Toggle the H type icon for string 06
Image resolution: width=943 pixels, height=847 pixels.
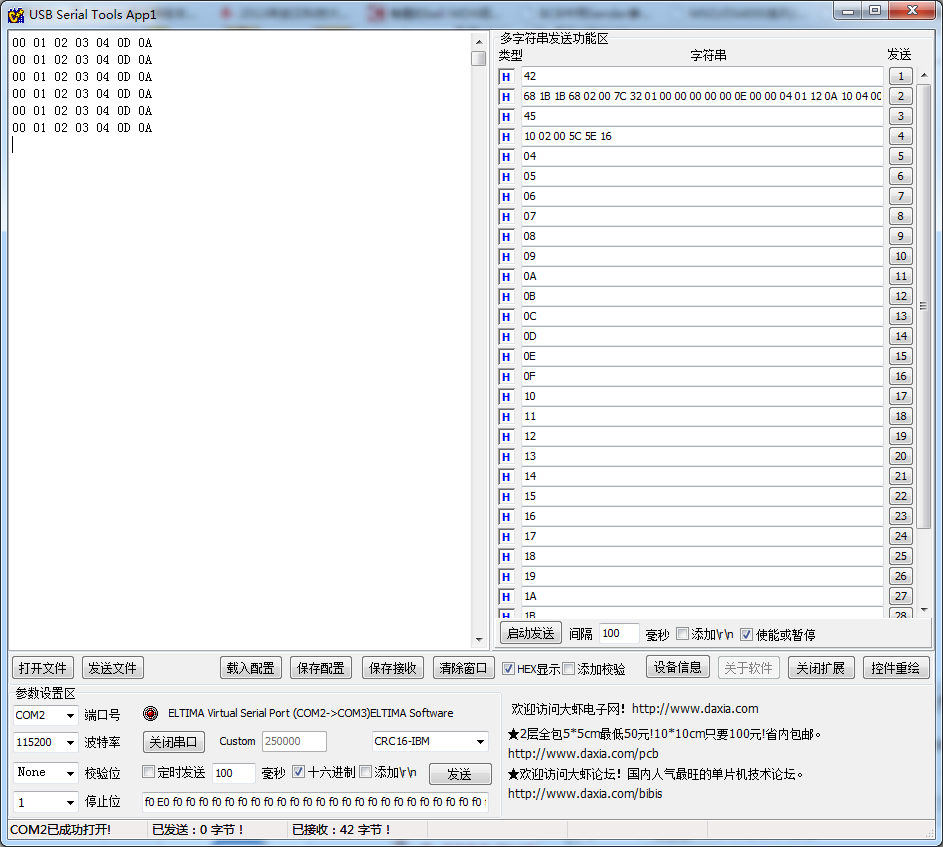tap(506, 197)
